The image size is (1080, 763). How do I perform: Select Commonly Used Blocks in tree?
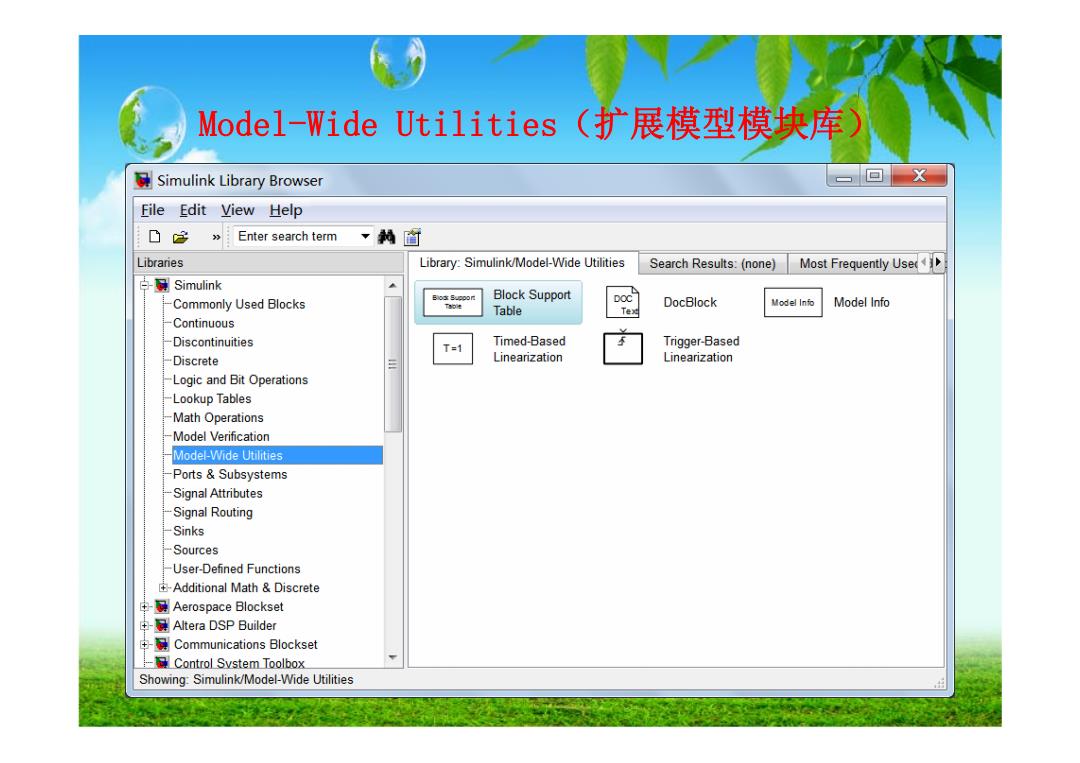[239, 304]
